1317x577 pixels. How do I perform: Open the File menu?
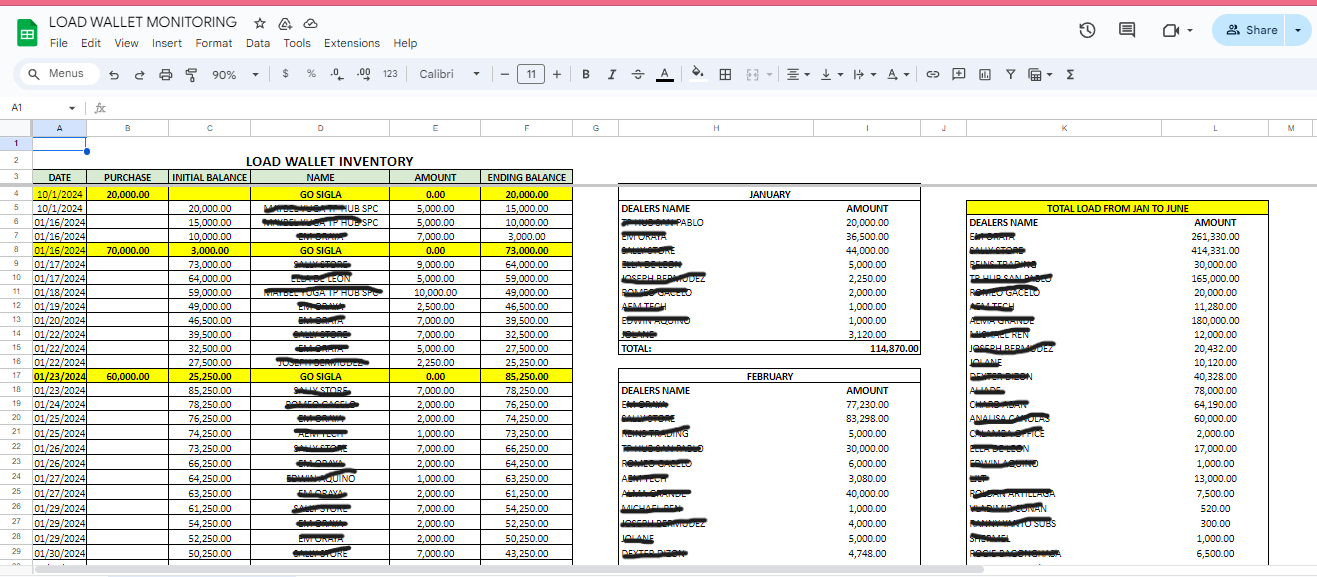(59, 43)
